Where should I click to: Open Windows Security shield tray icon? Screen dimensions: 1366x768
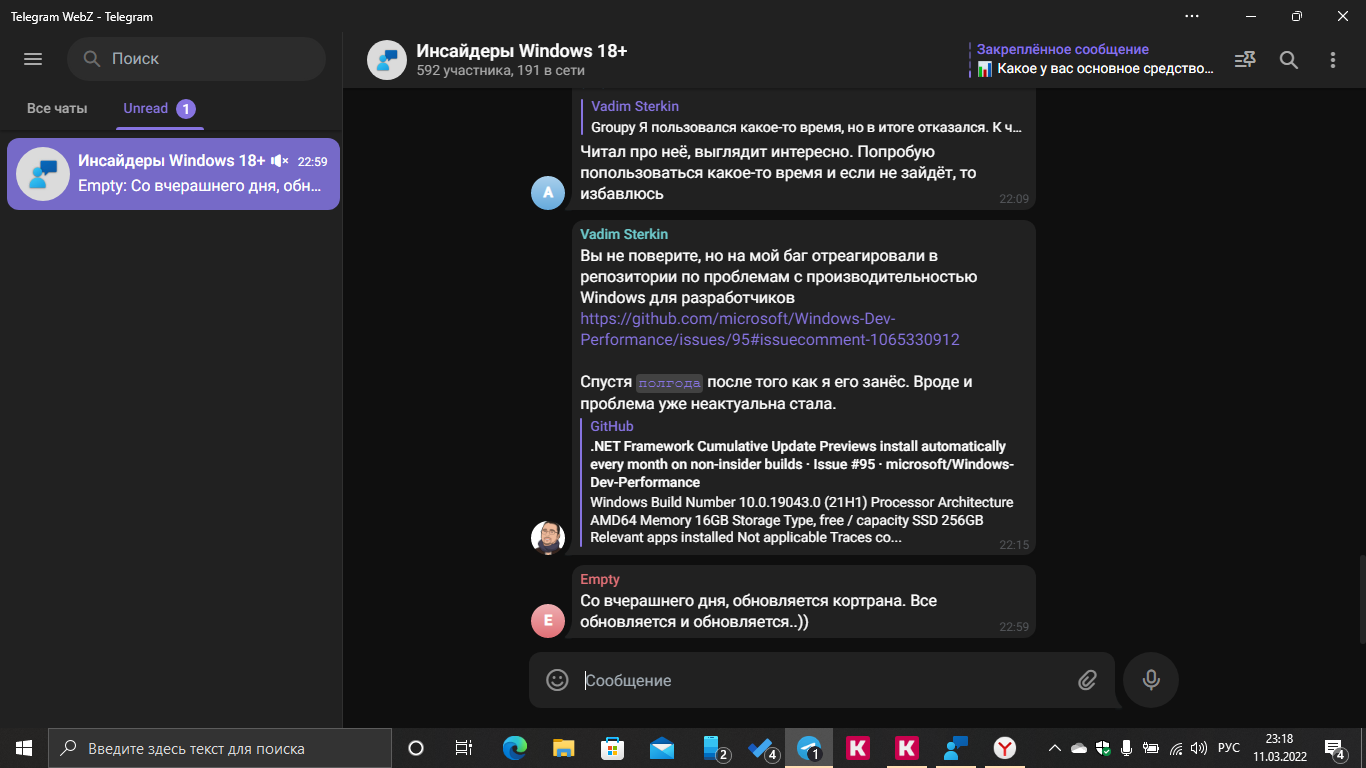pyautogui.click(x=1103, y=748)
